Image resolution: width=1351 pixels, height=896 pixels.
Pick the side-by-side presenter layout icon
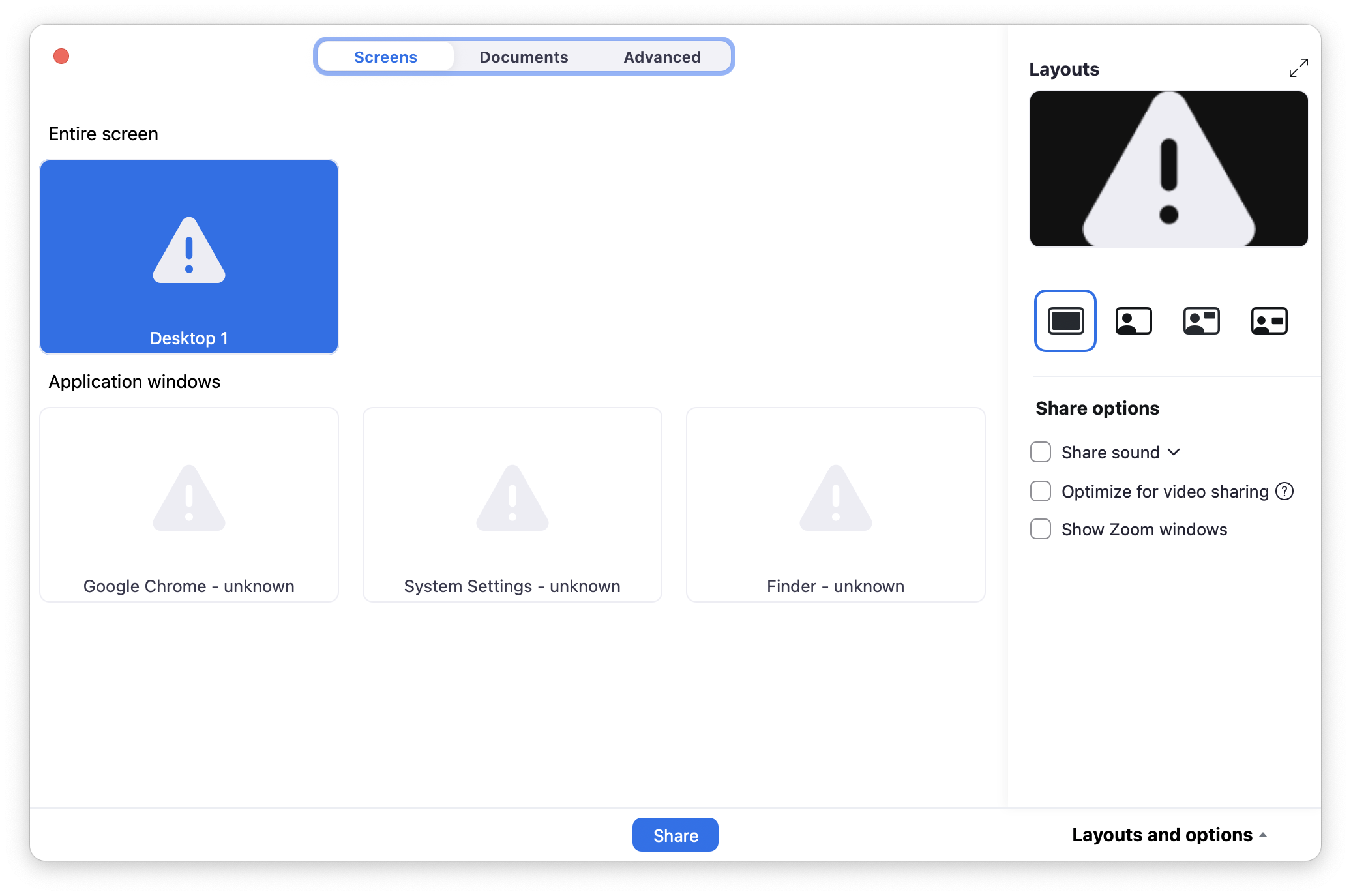(x=1201, y=321)
